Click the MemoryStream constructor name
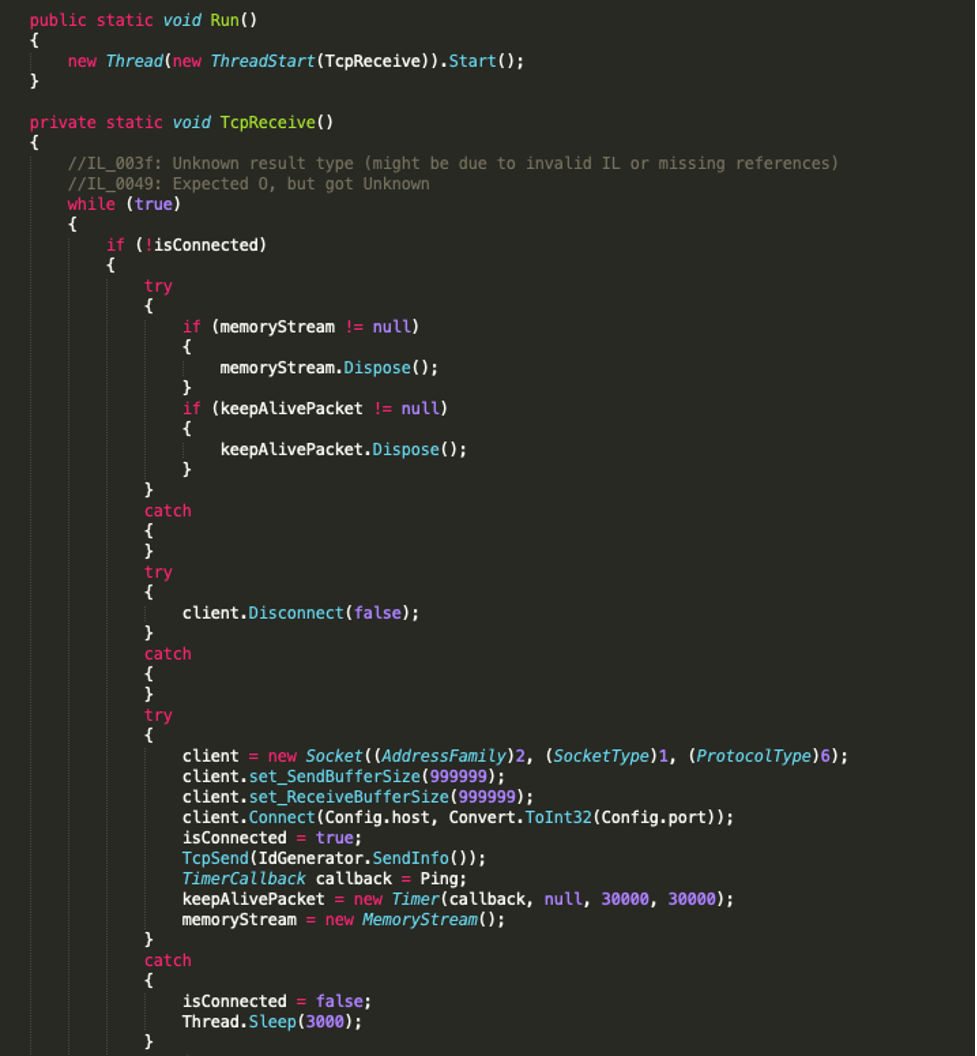 point(419,919)
